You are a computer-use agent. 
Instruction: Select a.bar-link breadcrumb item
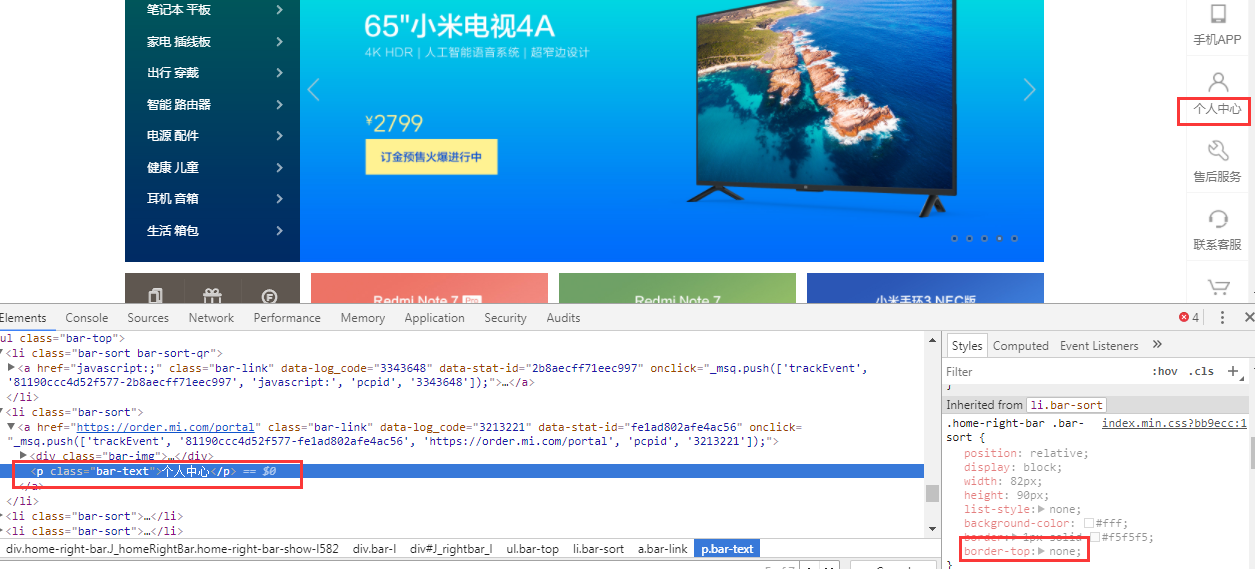tap(662, 549)
